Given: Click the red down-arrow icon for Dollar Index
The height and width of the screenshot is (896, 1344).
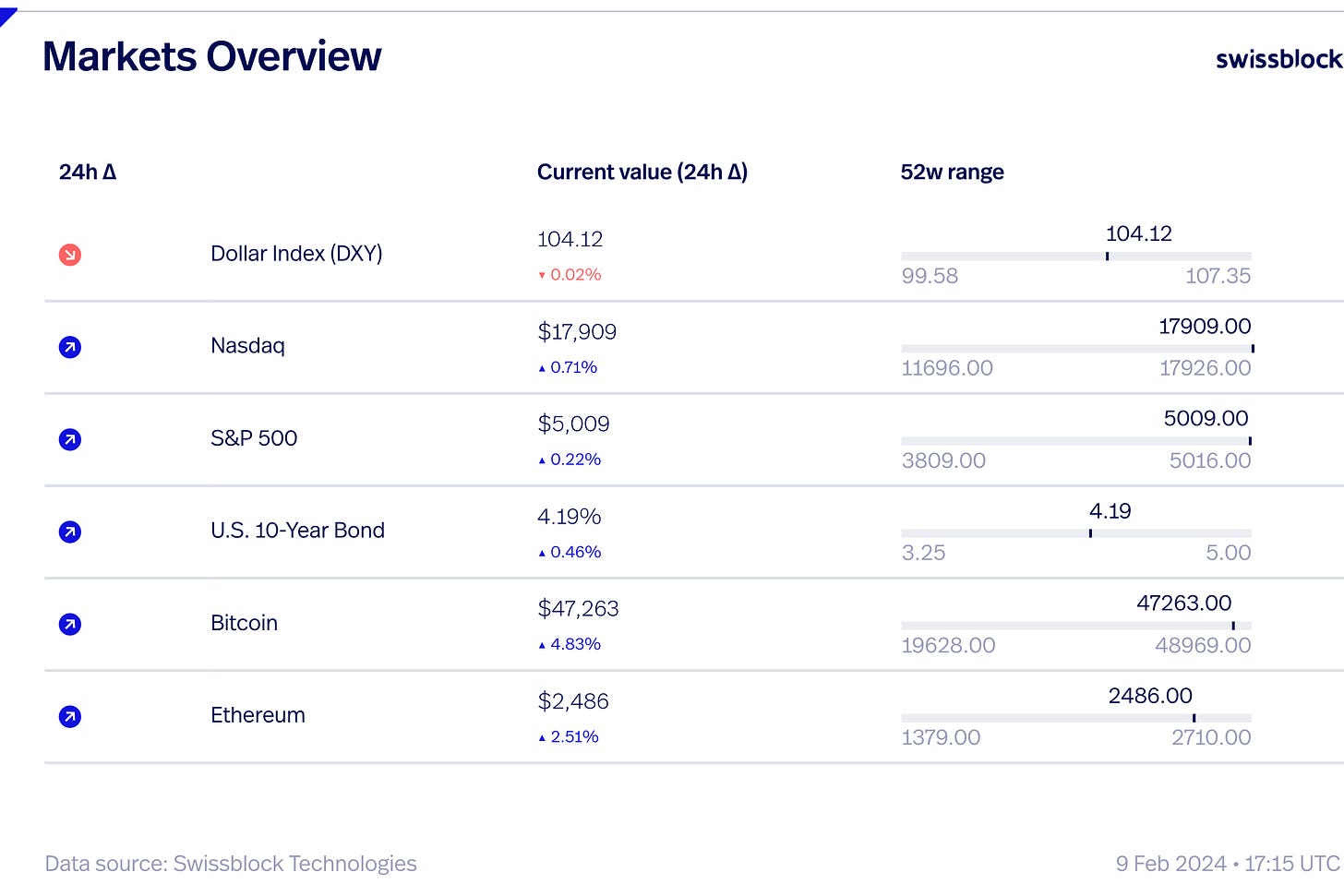Looking at the screenshot, I should pyautogui.click(x=70, y=255).
